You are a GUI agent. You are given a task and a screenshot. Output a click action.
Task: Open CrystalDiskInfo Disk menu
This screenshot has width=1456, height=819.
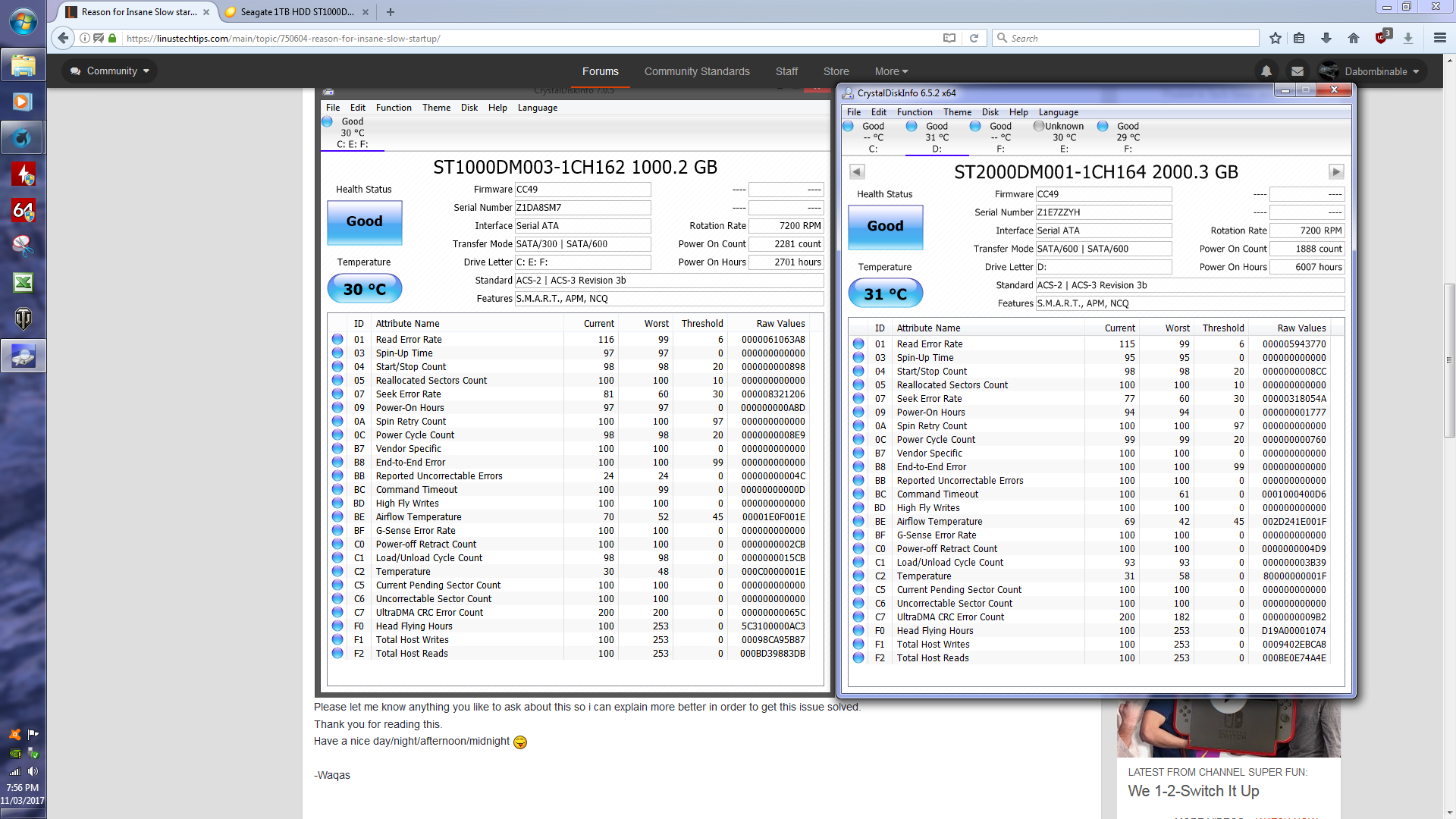[990, 112]
